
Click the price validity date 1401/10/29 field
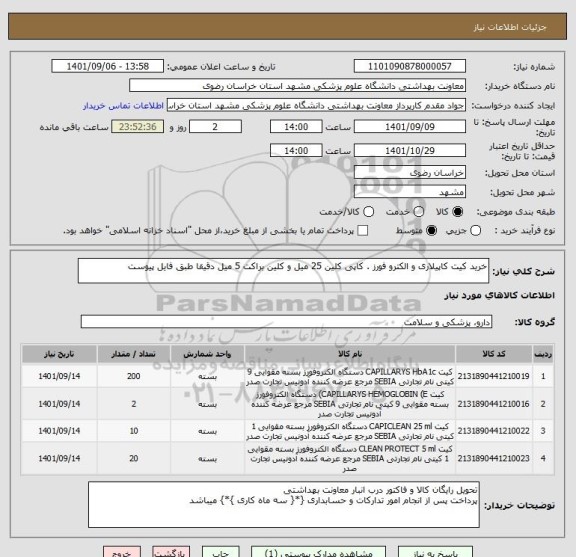click(x=410, y=151)
